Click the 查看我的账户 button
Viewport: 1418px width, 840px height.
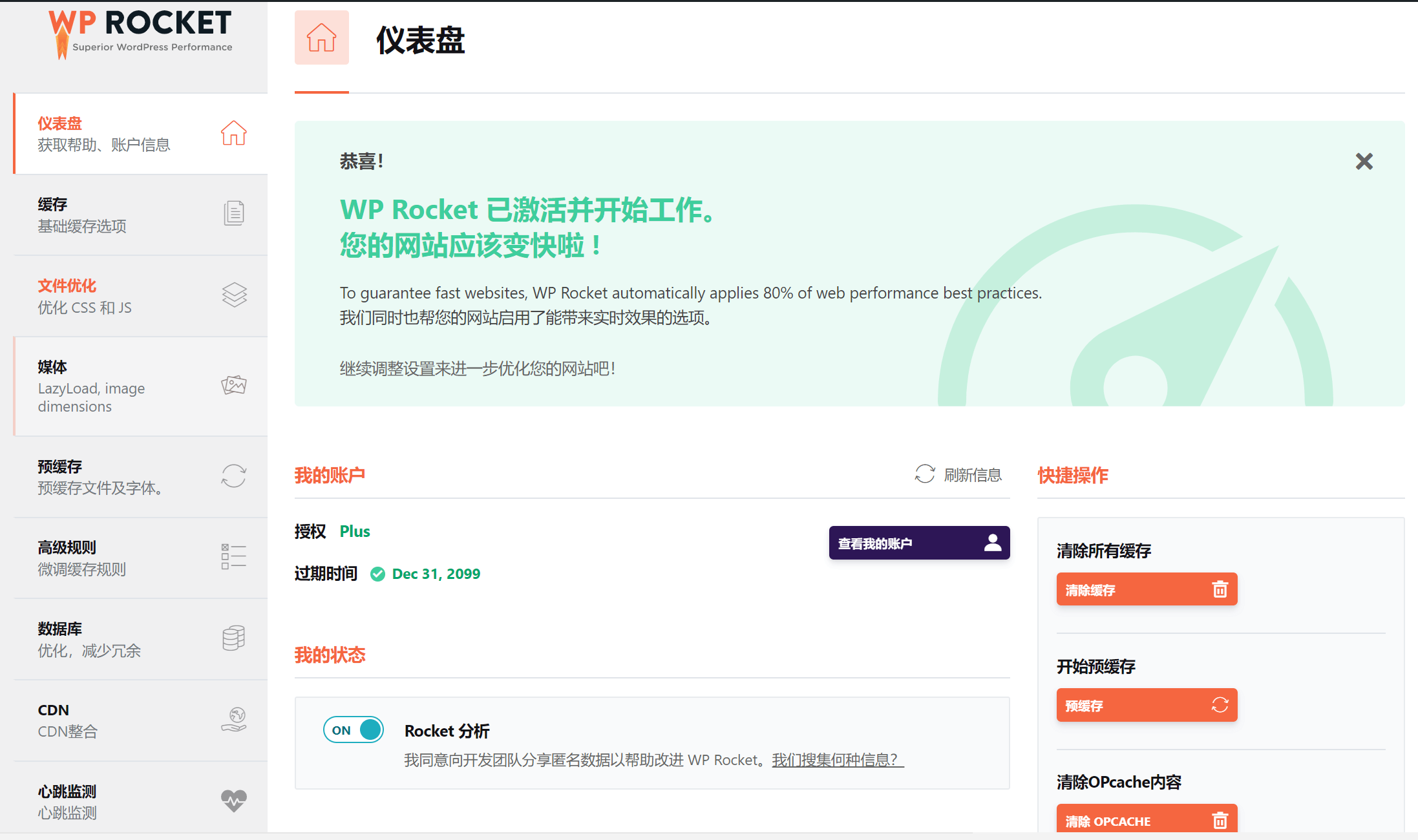tap(918, 543)
